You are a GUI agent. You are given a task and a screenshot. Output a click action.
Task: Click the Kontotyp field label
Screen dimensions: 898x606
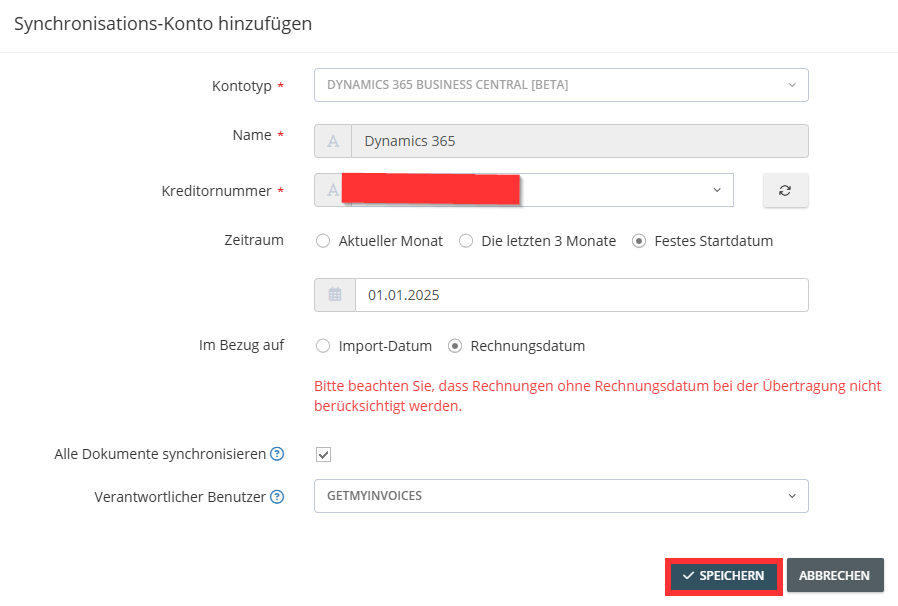tap(242, 86)
